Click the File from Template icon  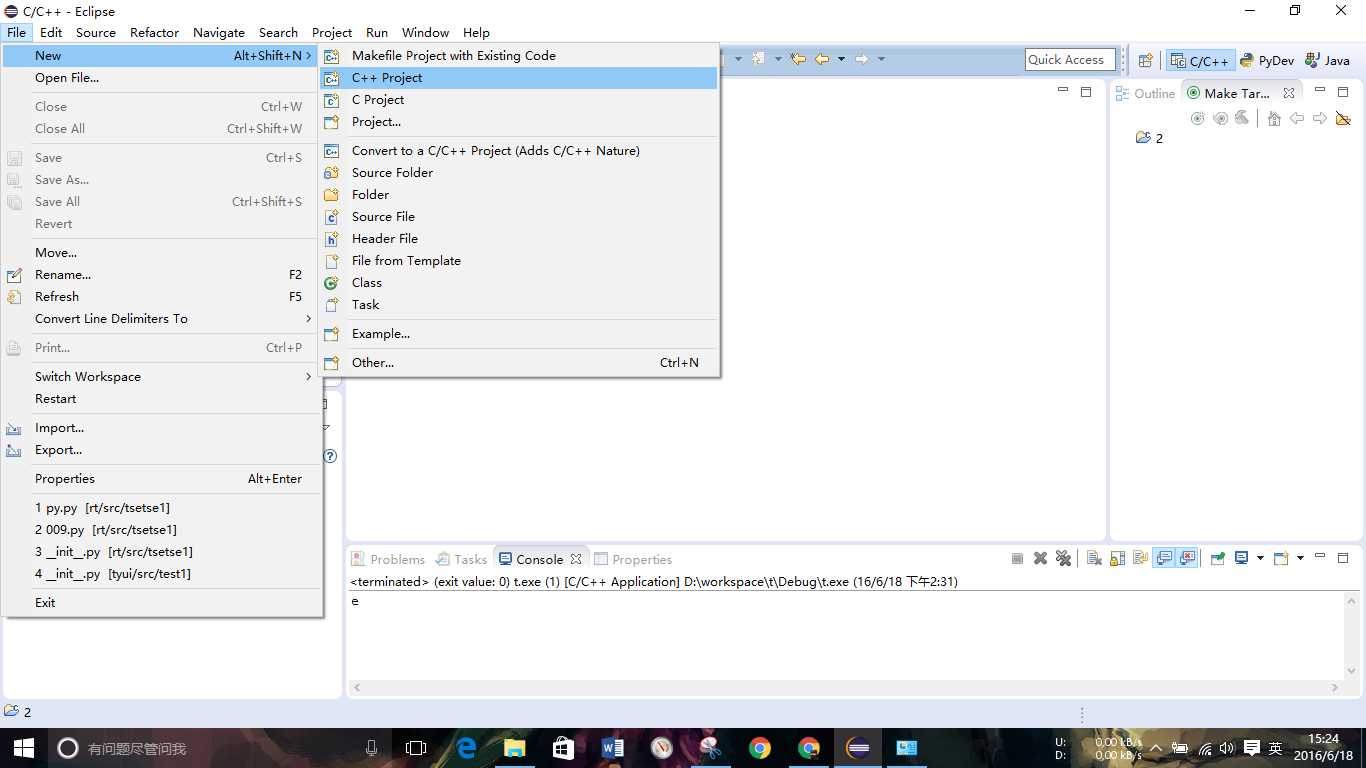pyautogui.click(x=332, y=261)
